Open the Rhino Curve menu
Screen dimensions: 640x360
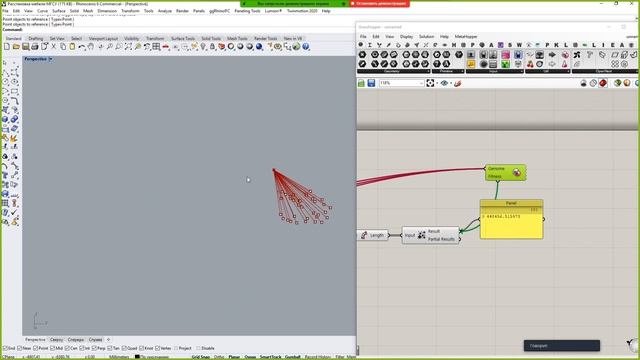click(42, 11)
